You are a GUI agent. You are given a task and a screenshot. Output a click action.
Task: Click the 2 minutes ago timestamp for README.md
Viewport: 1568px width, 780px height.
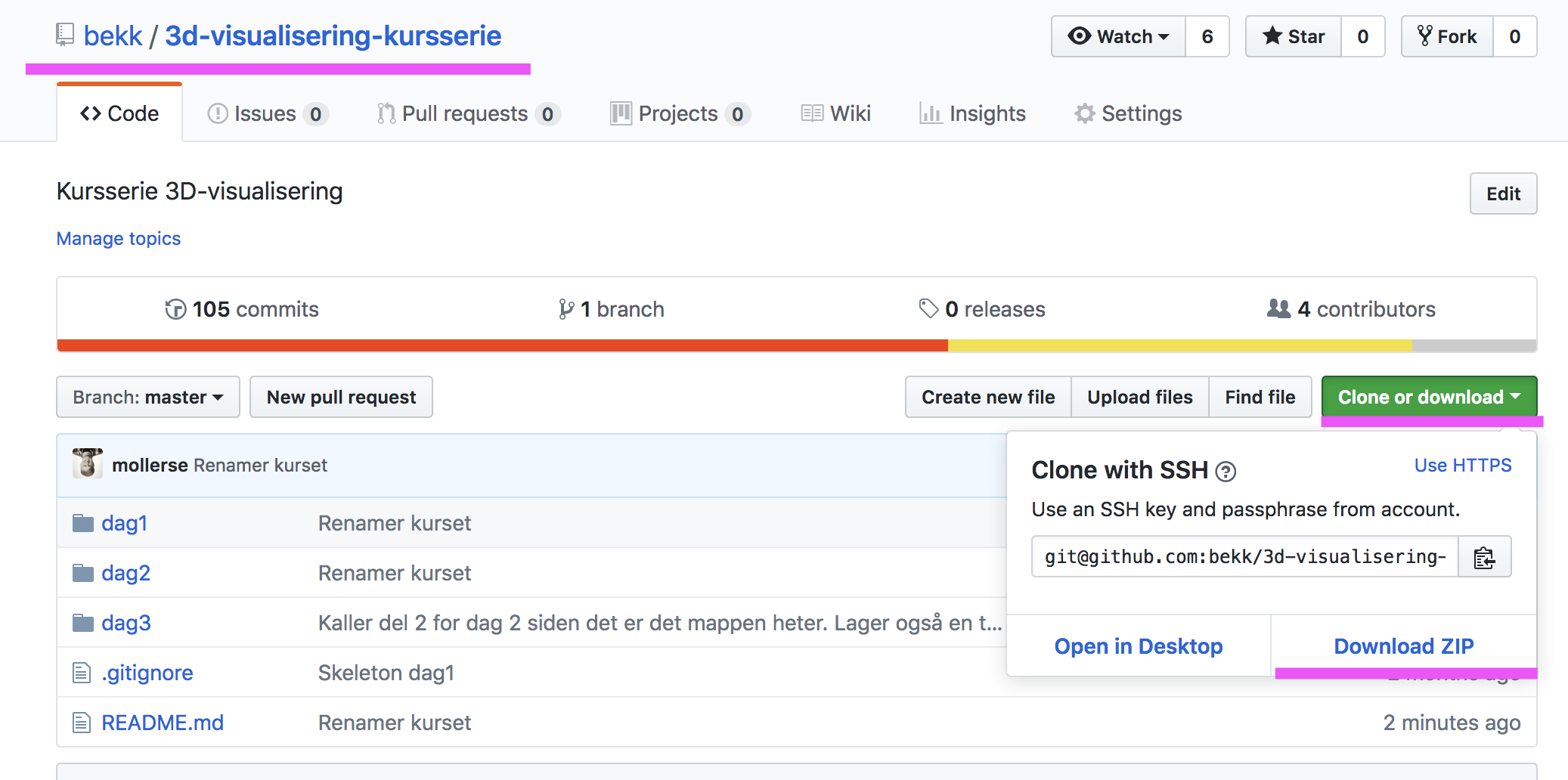point(1452,723)
